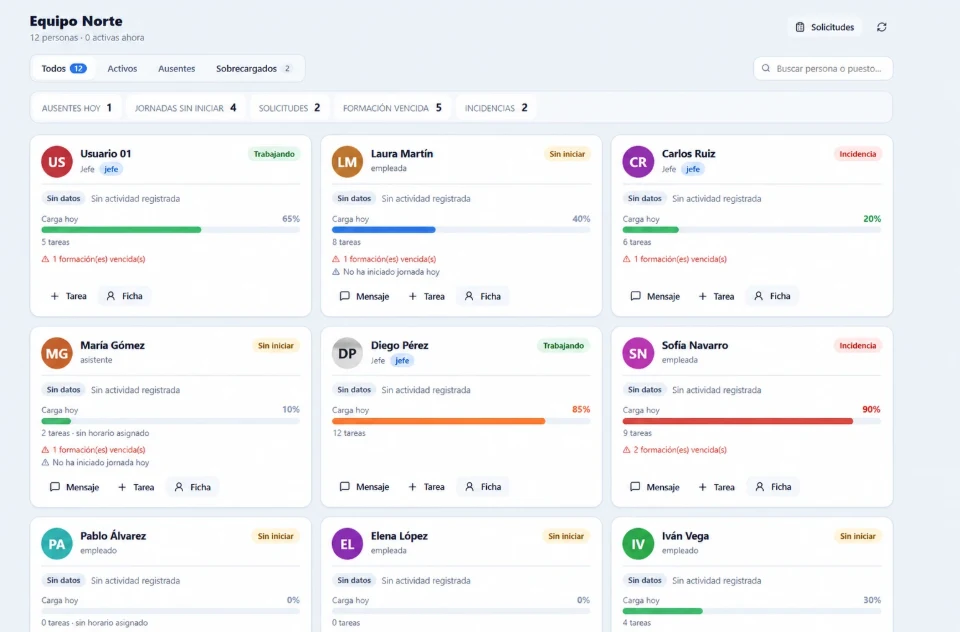Click María Gómez's Mensaje icon
The image size is (960, 632).
click(x=54, y=487)
